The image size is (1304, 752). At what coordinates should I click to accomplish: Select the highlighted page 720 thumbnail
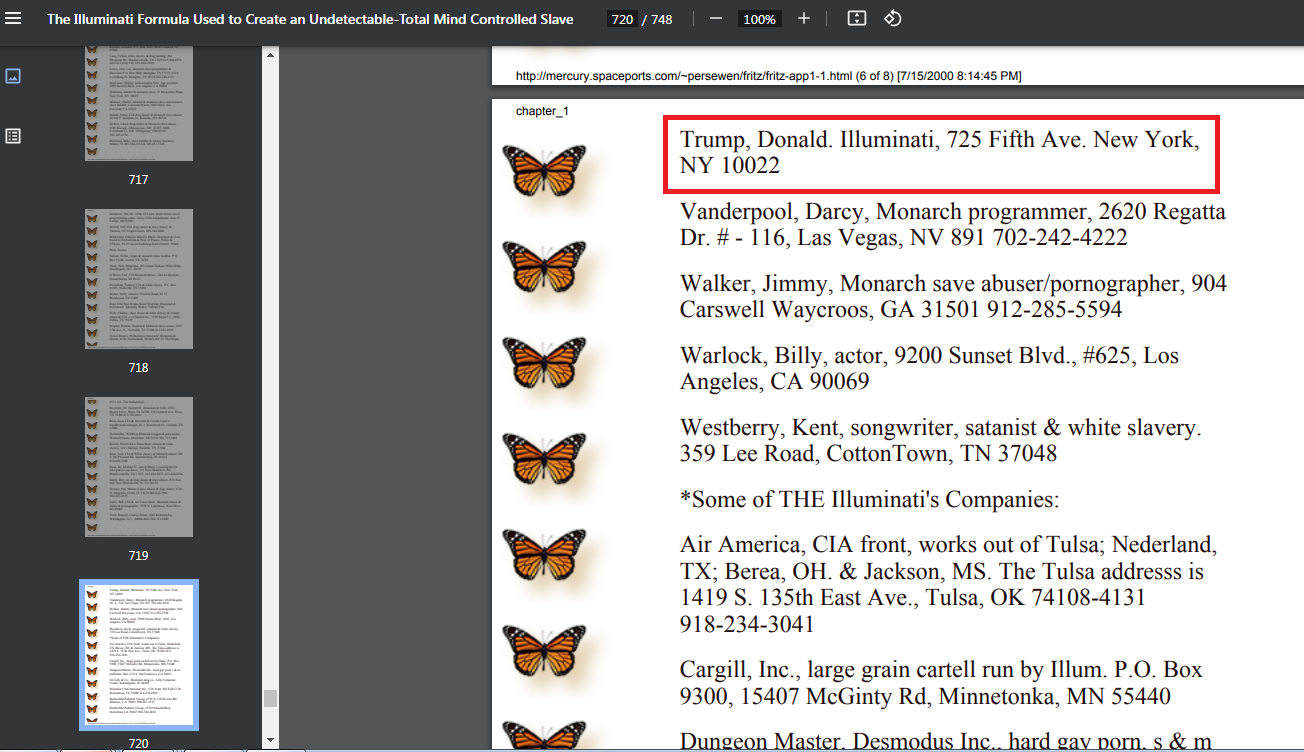pos(139,655)
